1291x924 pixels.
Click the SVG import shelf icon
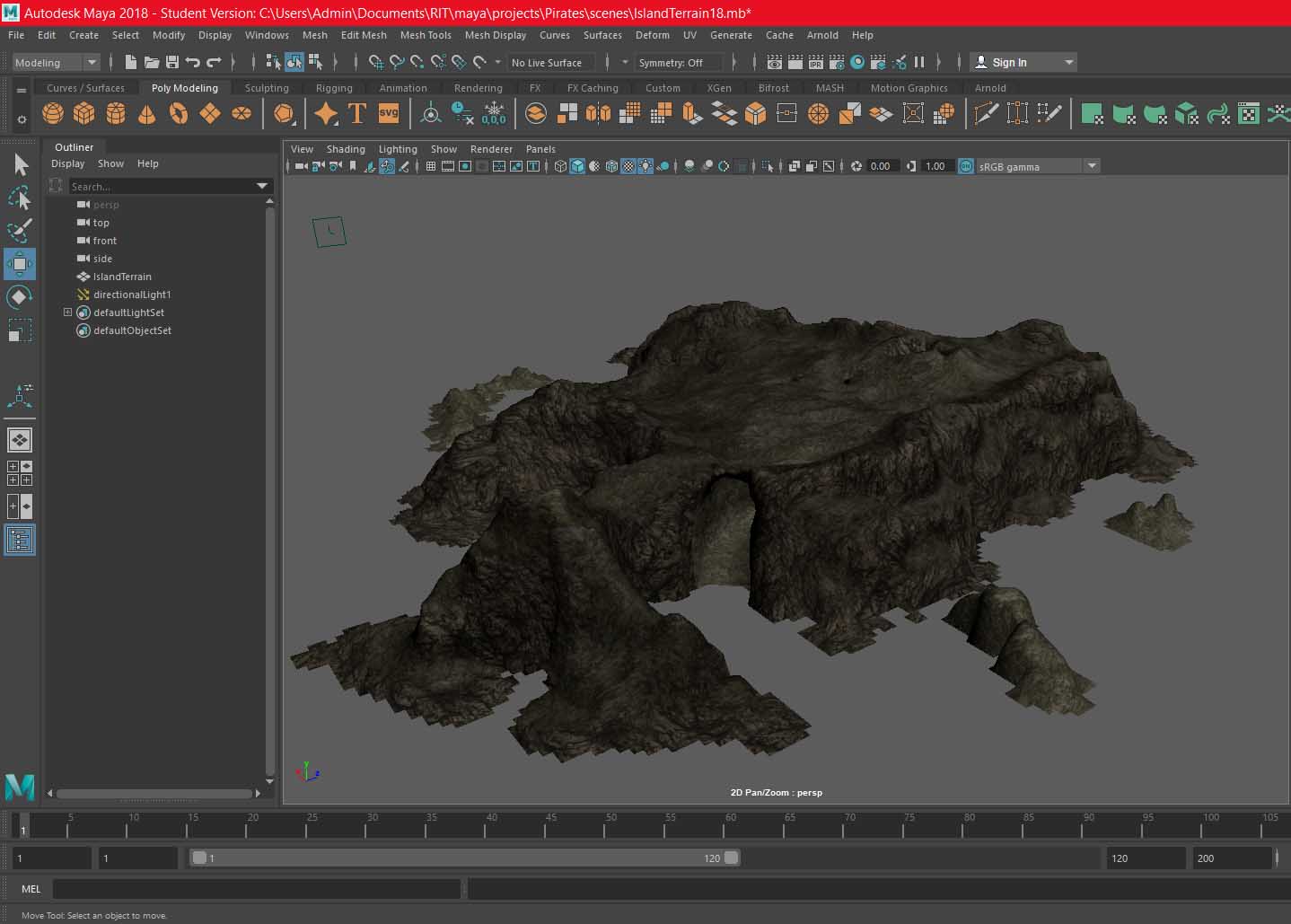point(389,113)
